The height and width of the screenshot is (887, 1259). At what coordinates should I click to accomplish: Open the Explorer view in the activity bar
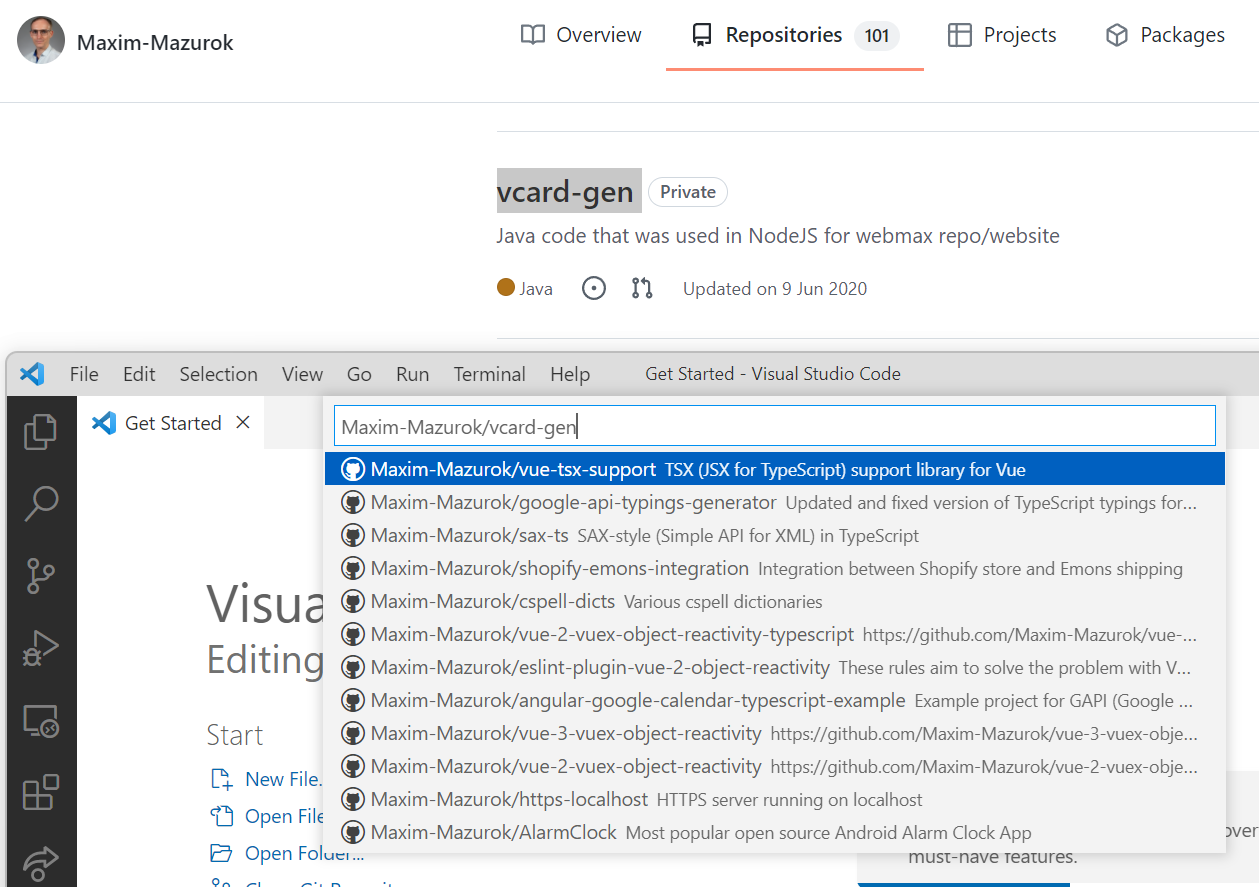[41, 431]
